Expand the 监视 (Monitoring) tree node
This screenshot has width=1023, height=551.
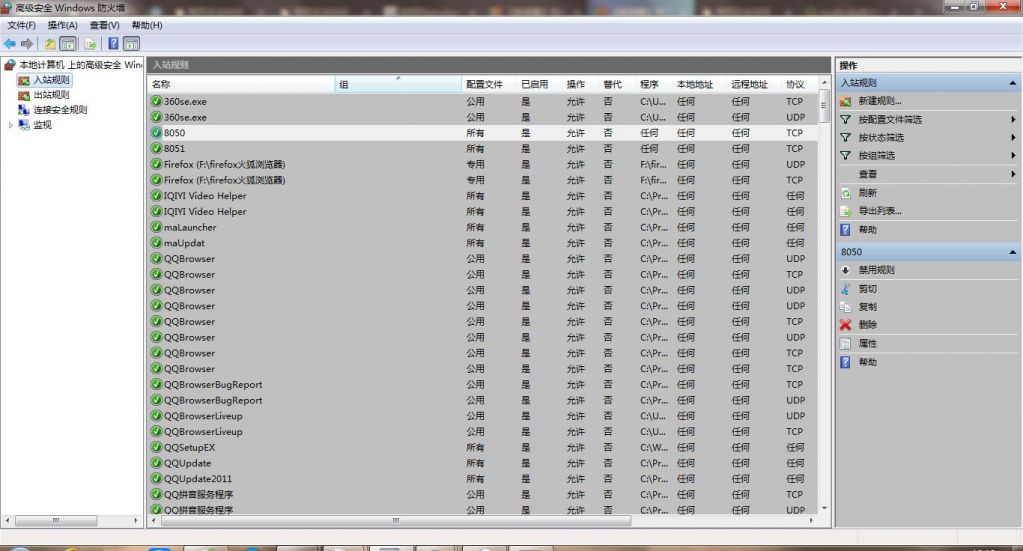[12, 125]
